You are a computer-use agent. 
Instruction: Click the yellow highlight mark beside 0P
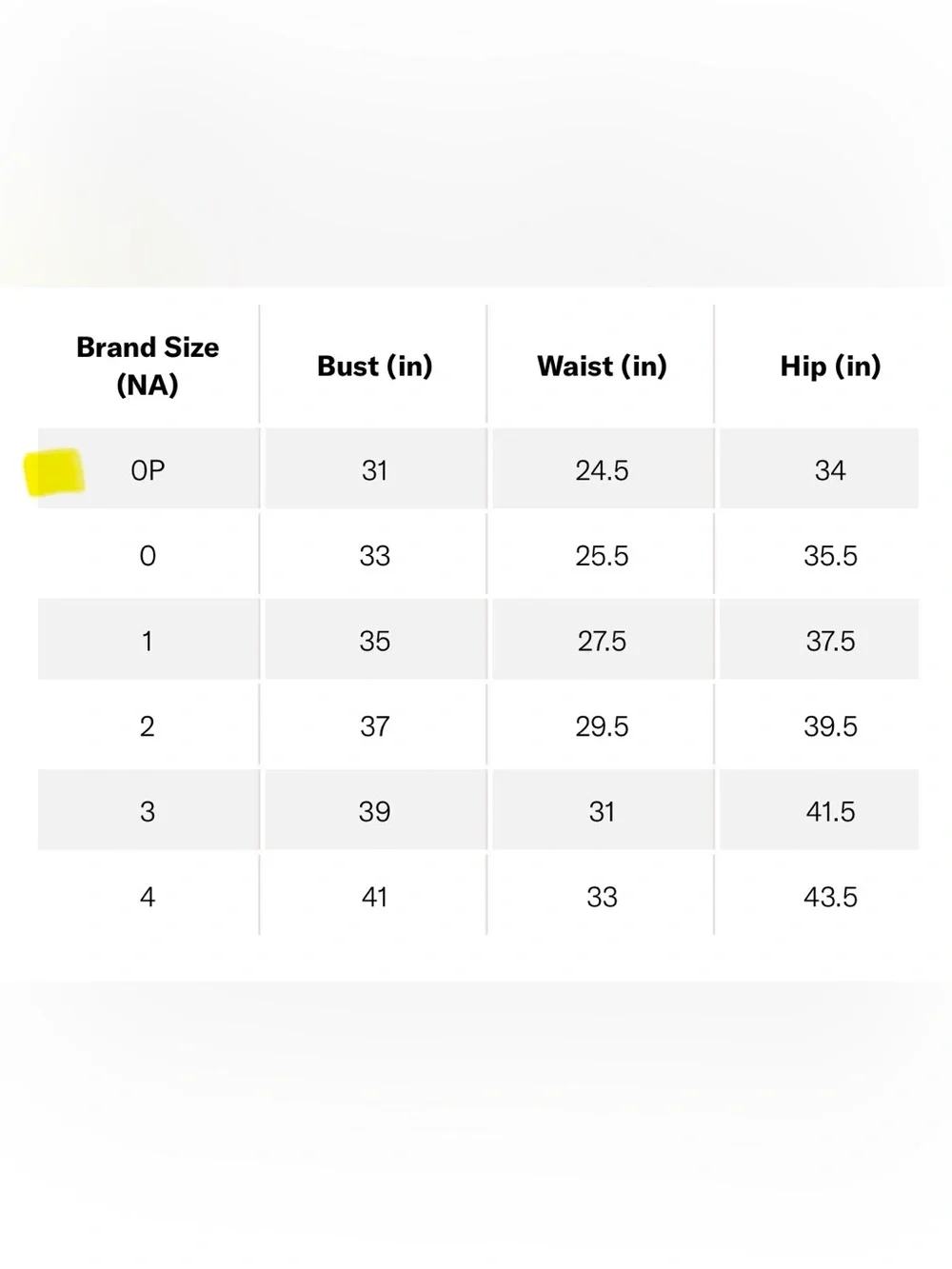pyautogui.click(x=54, y=473)
